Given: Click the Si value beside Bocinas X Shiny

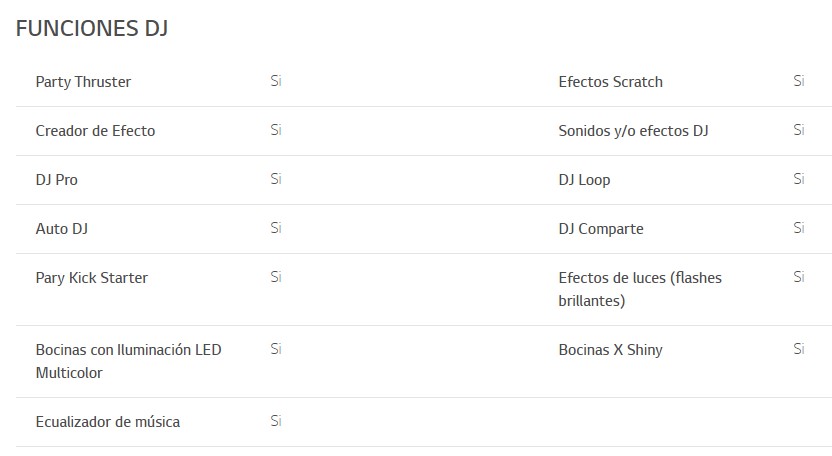Looking at the screenshot, I should tap(799, 349).
